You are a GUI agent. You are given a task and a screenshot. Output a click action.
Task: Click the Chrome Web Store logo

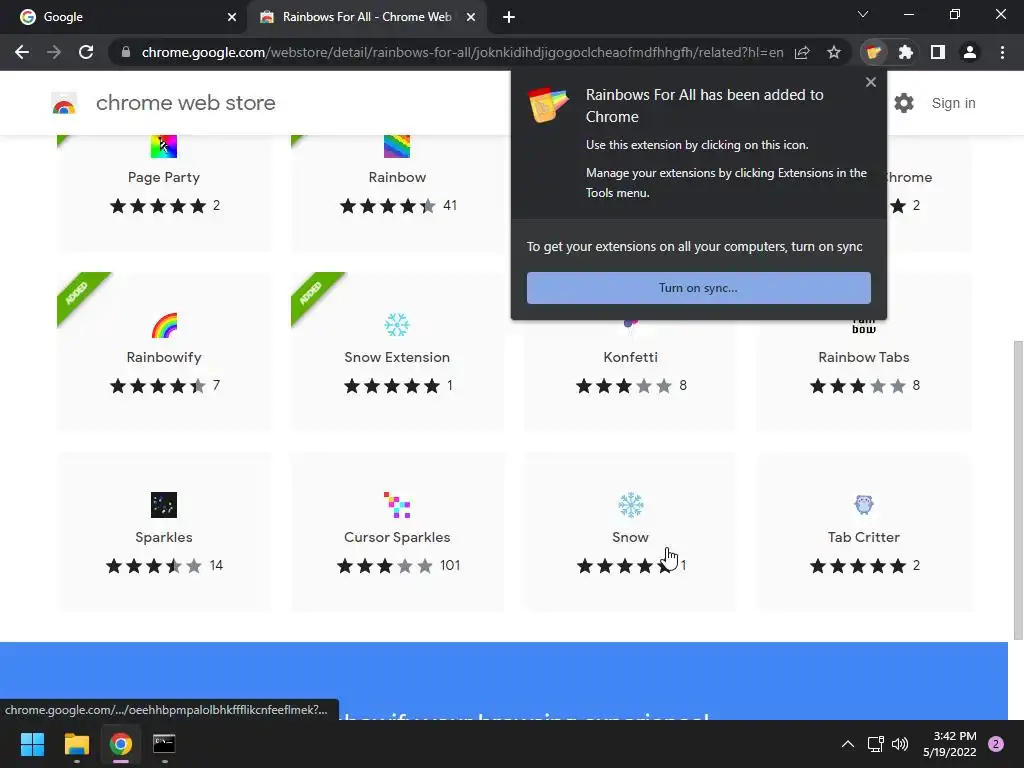pyautogui.click(x=64, y=103)
